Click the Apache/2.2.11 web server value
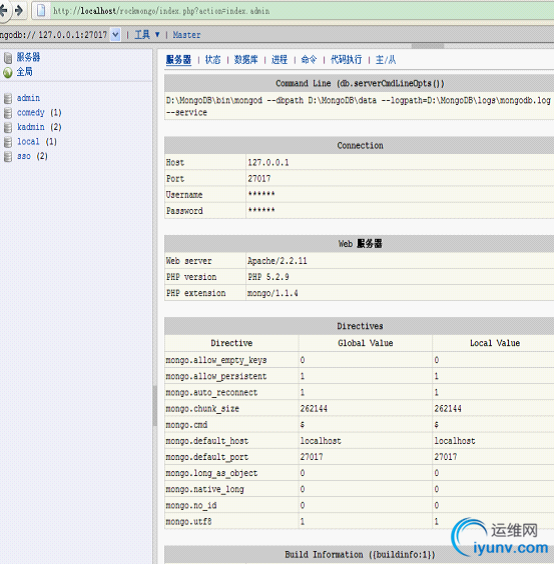 pyautogui.click(x=277, y=261)
